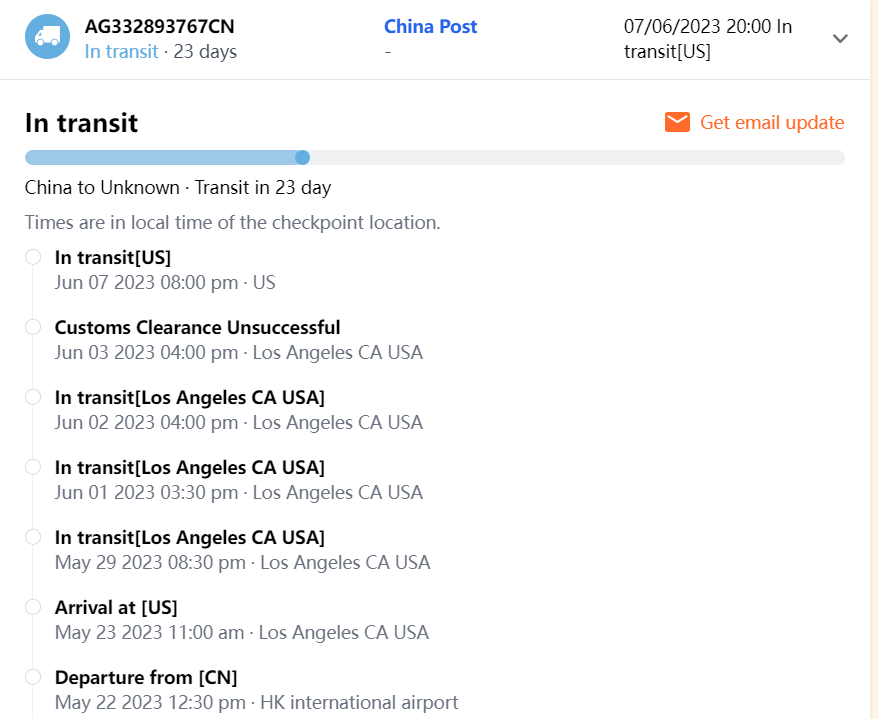Select the Departure from [CN] checkpoint marker
The height and width of the screenshot is (719, 878).
pyautogui.click(x=33, y=677)
